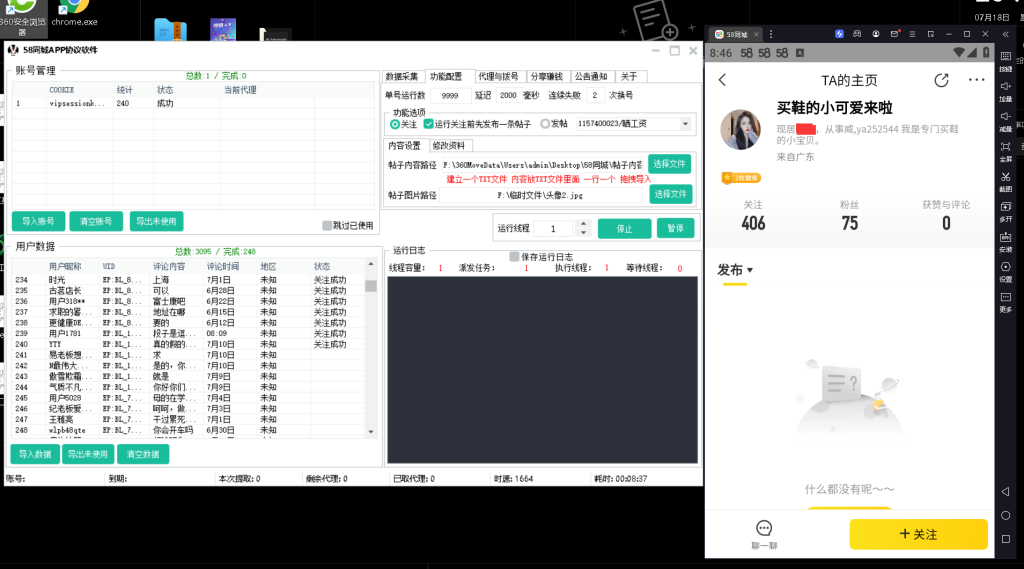Open the 修改资料 tab

coord(448,145)
